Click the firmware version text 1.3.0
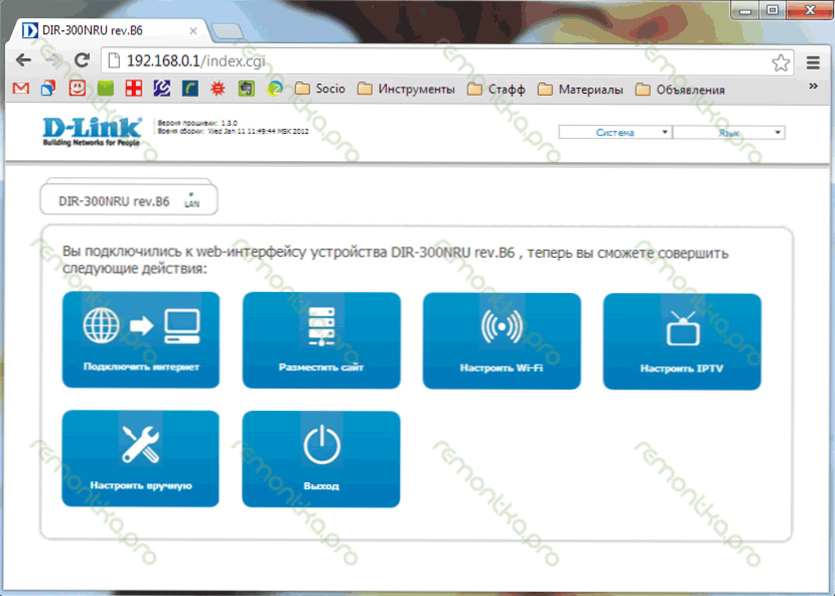 click(x=230, y=123)
